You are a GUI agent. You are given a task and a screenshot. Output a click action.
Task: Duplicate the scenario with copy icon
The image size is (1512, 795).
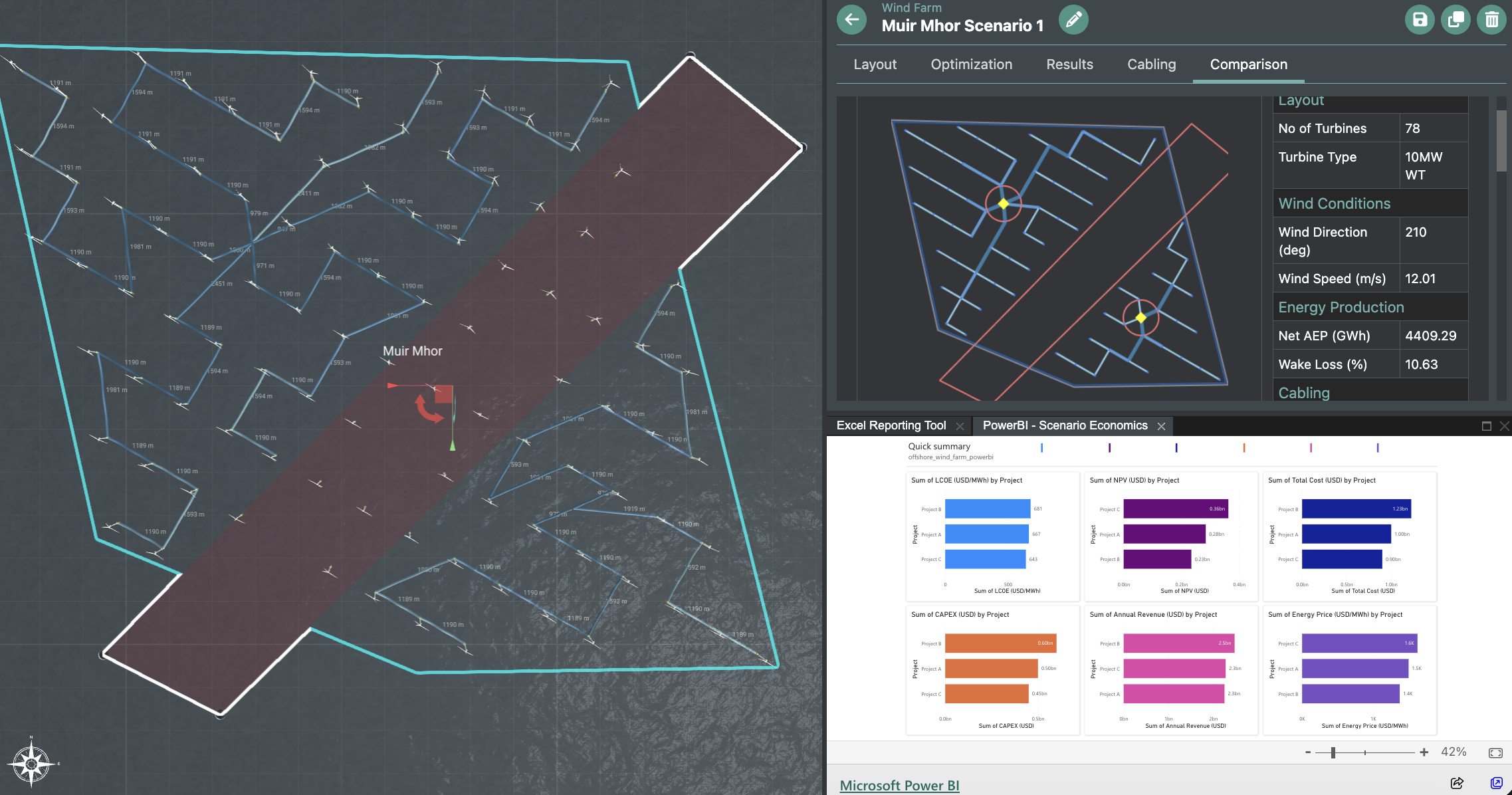pyautogui.click(x=1455, y=19)
